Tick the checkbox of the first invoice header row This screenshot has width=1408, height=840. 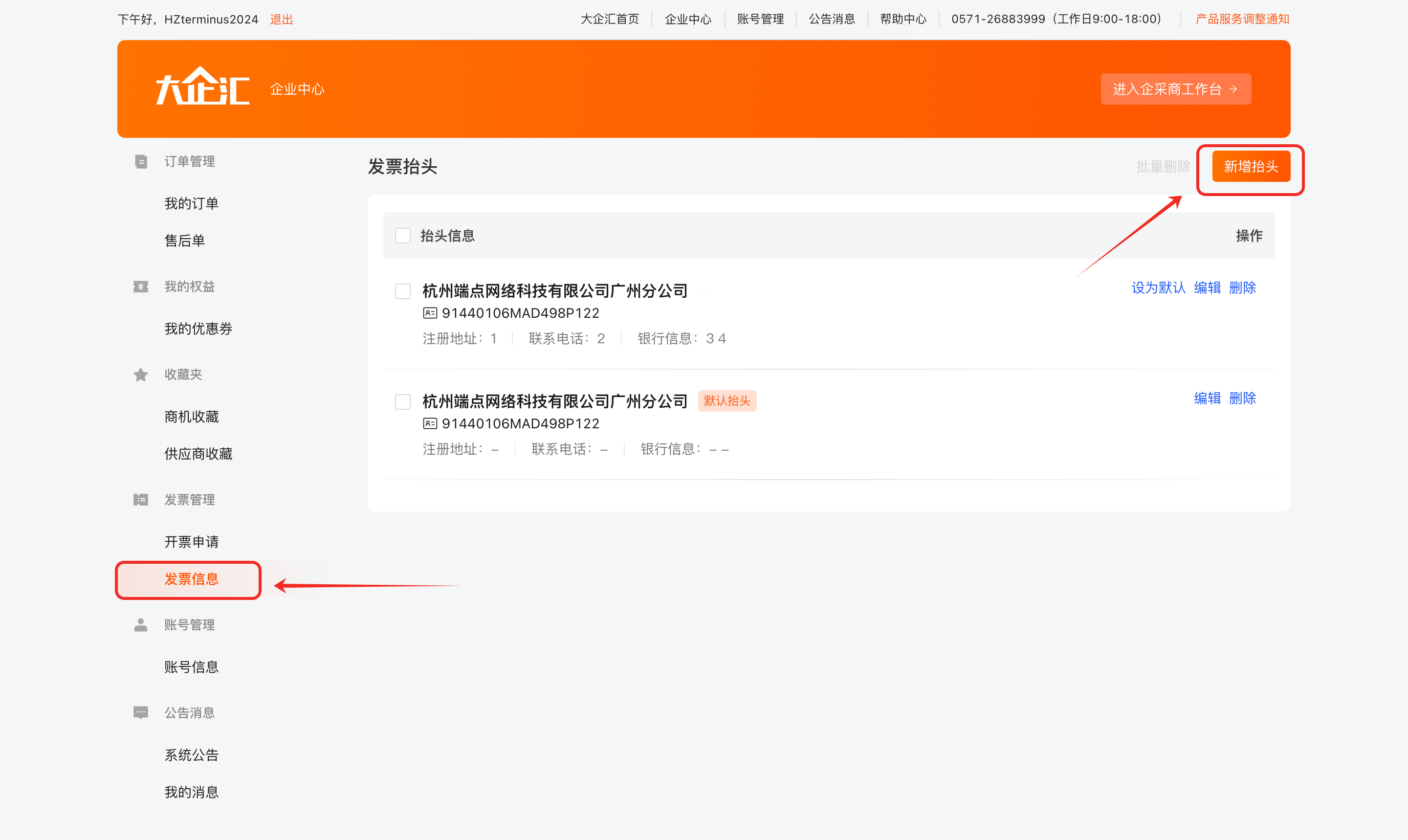(402, 291)
